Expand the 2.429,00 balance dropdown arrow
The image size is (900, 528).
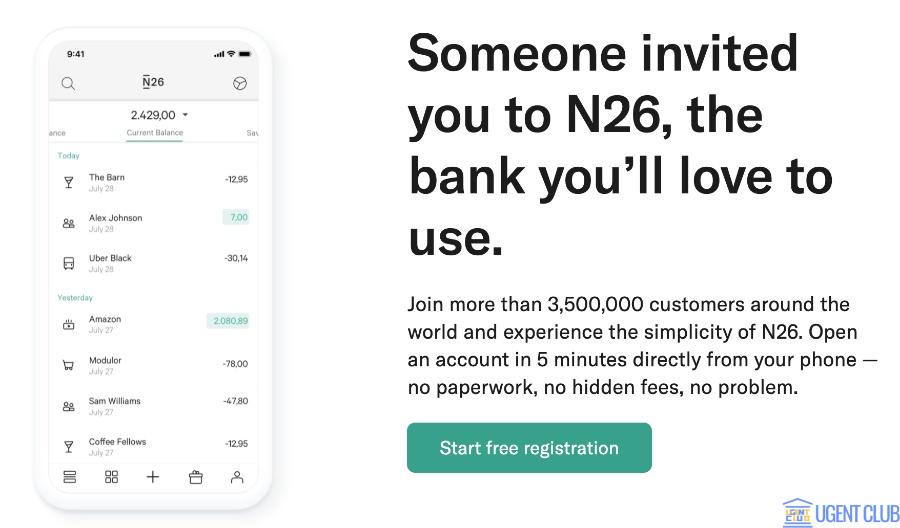click(185, 115)
